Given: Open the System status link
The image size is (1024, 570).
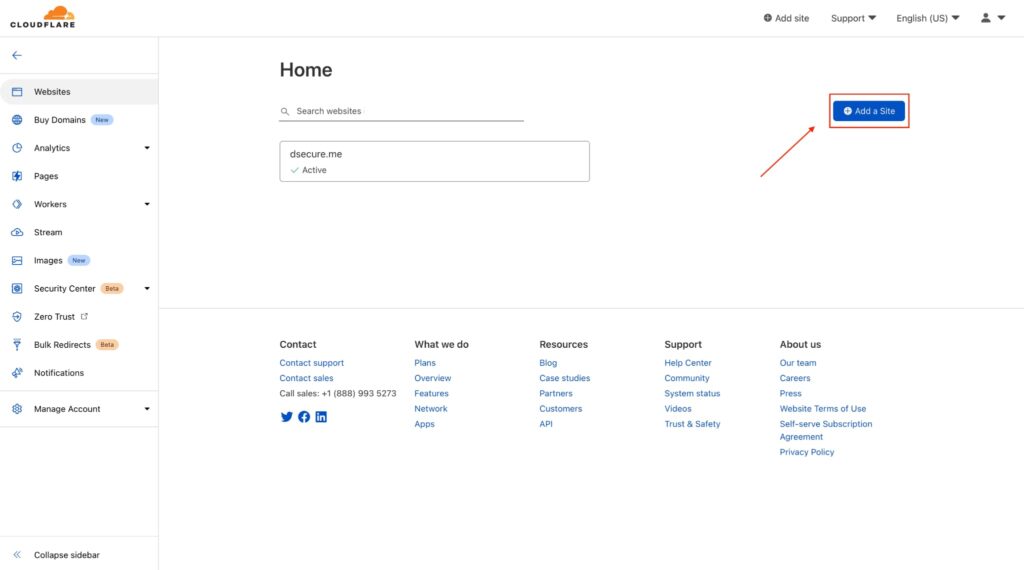Looking at the screenshot, I should coord(692,394).
